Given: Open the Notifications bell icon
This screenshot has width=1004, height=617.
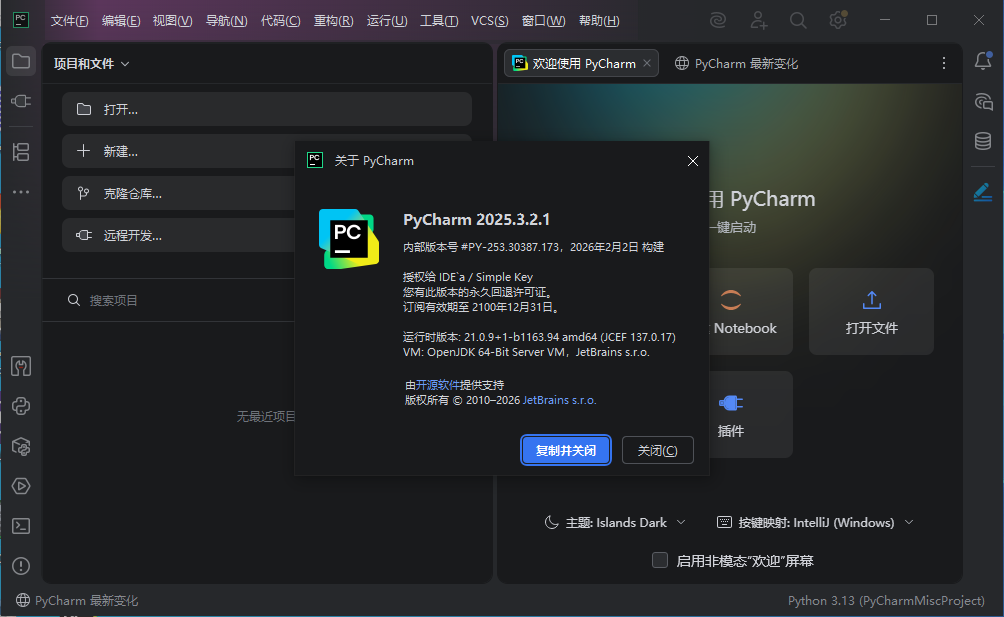Looking at the screenshot, I should 983,62.
